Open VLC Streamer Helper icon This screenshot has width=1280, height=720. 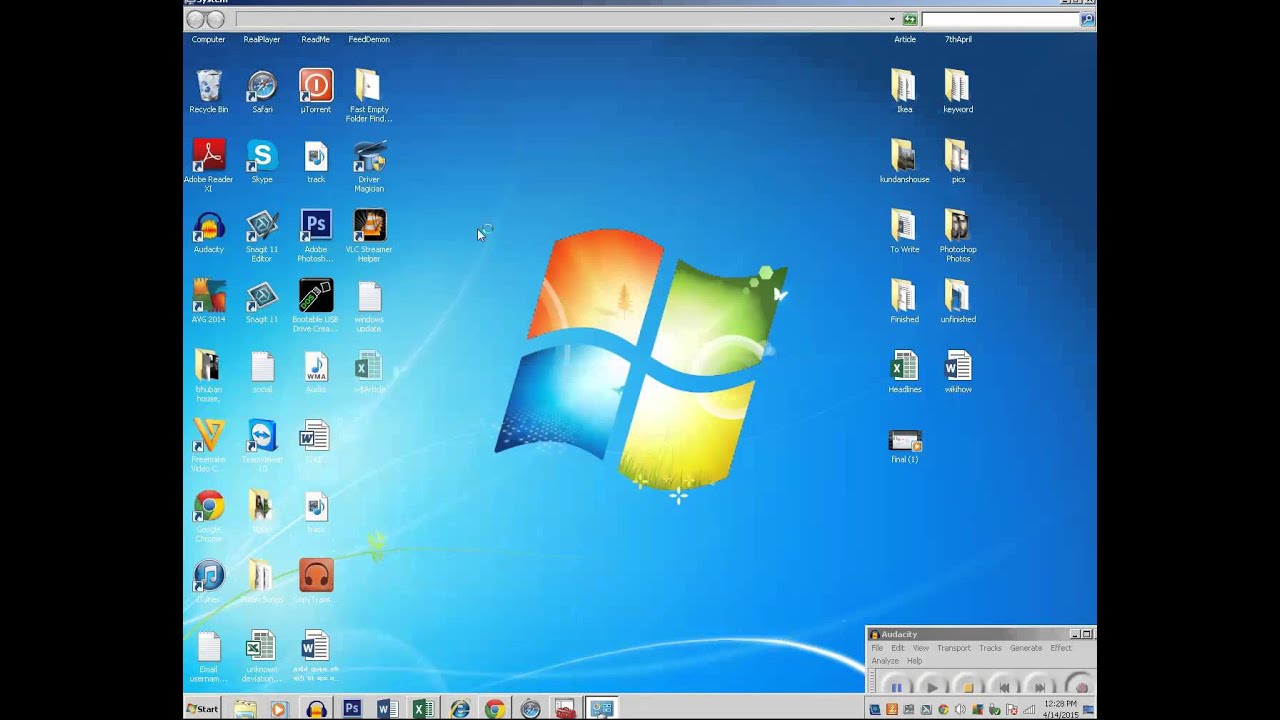pos(369,236)
